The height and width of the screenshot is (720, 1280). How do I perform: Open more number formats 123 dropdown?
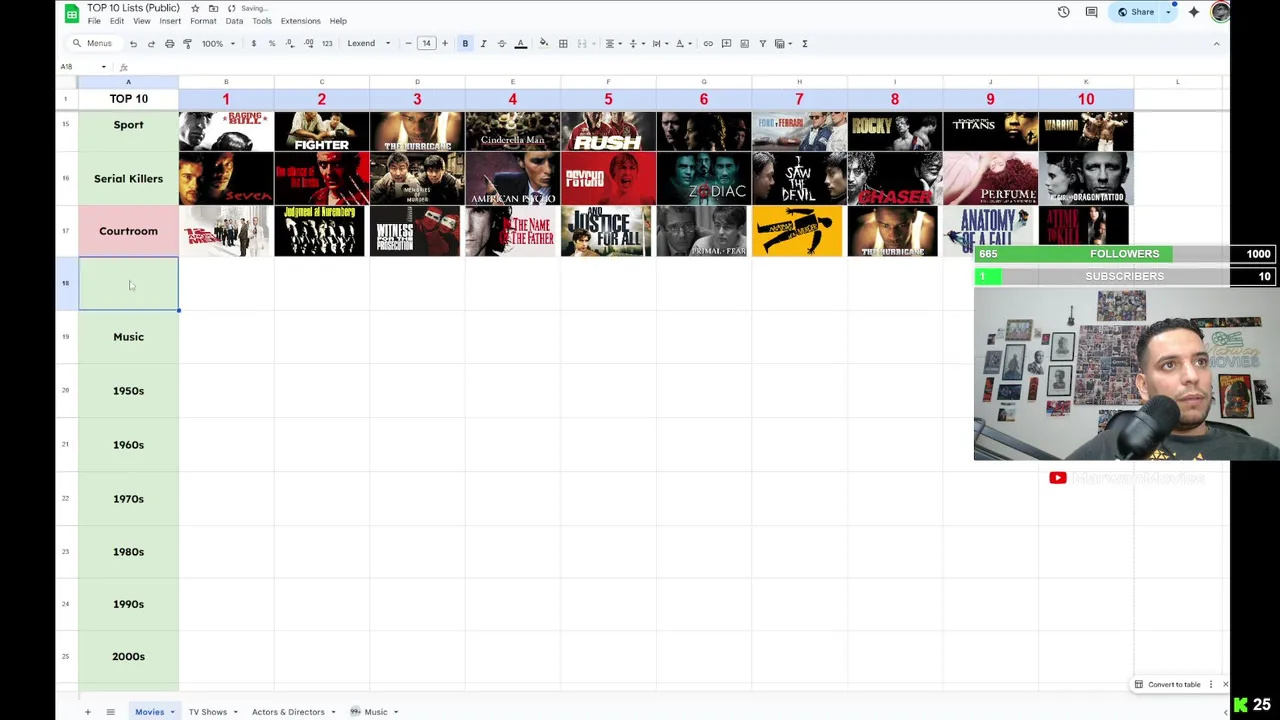click(x=327, y=43)
